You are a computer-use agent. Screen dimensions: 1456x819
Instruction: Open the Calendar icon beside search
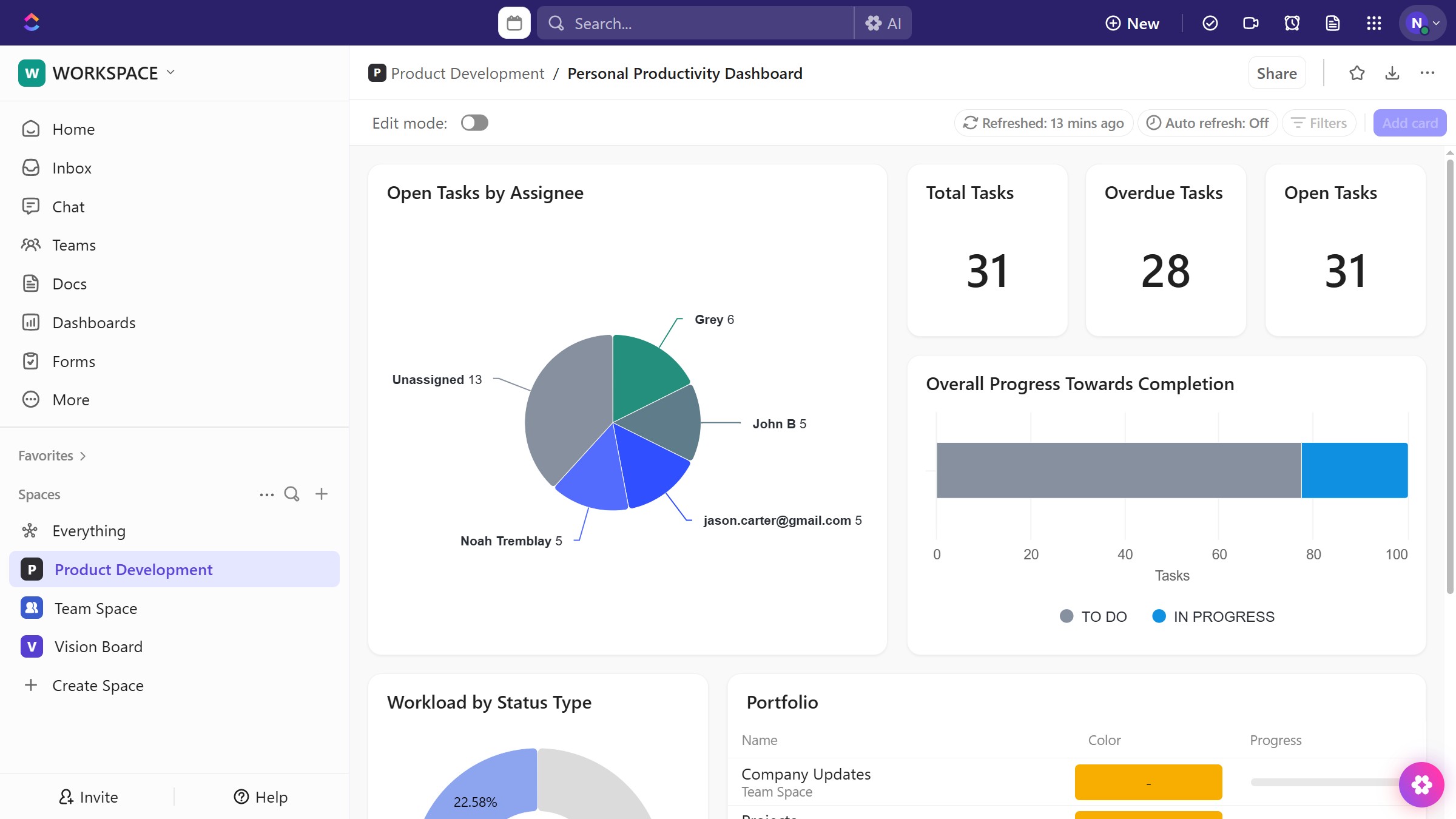[x=513, y=22]
